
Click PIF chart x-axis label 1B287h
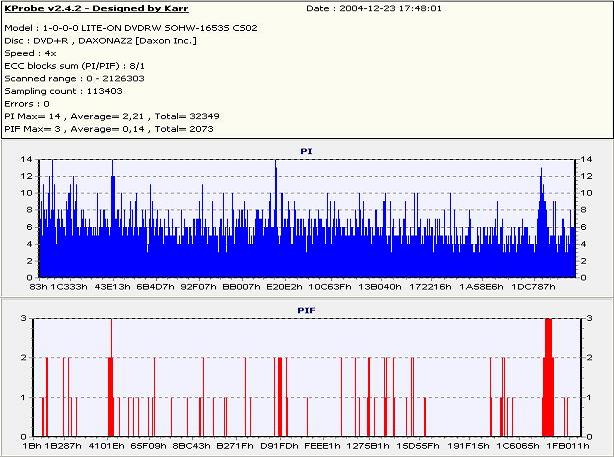click(63, 446)
